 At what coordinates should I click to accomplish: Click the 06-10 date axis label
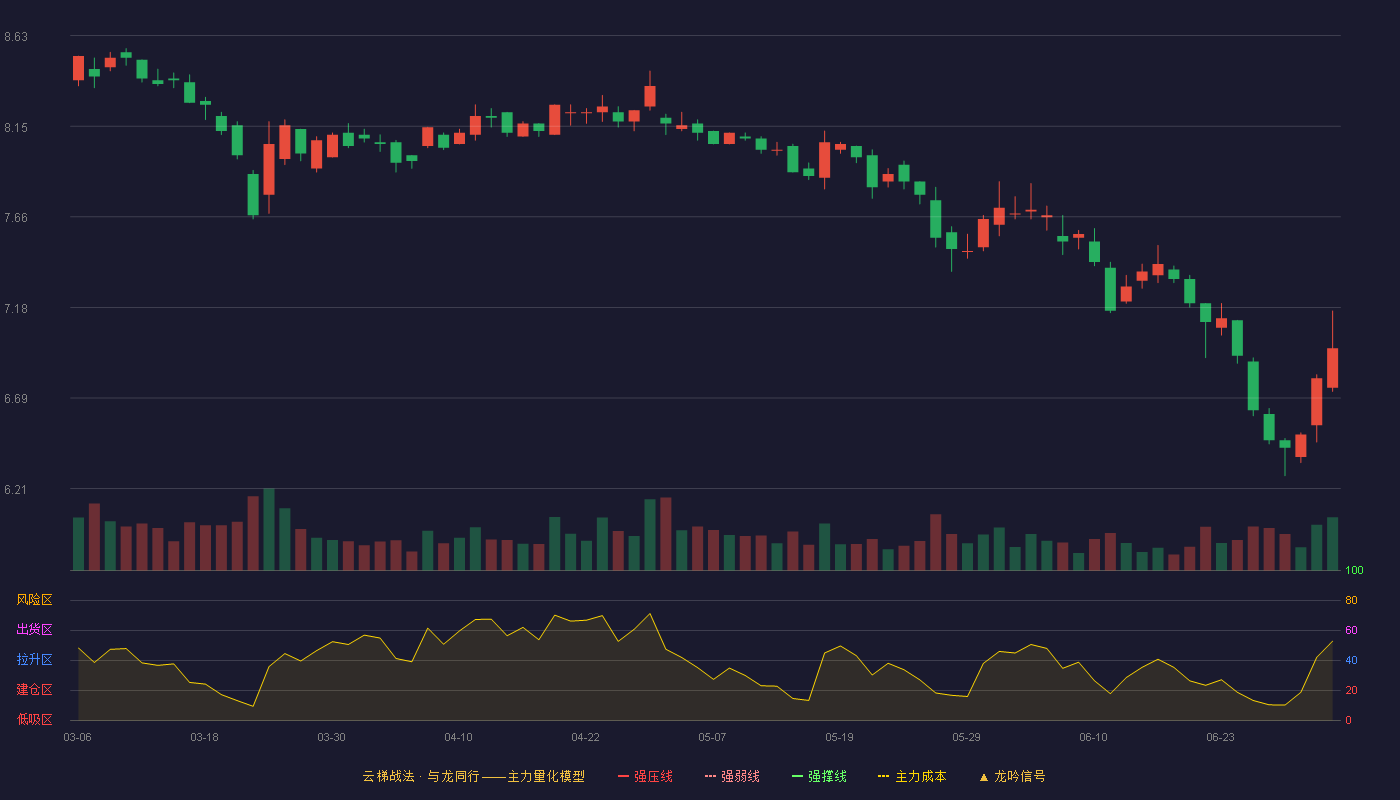(x=1094, y=737)
